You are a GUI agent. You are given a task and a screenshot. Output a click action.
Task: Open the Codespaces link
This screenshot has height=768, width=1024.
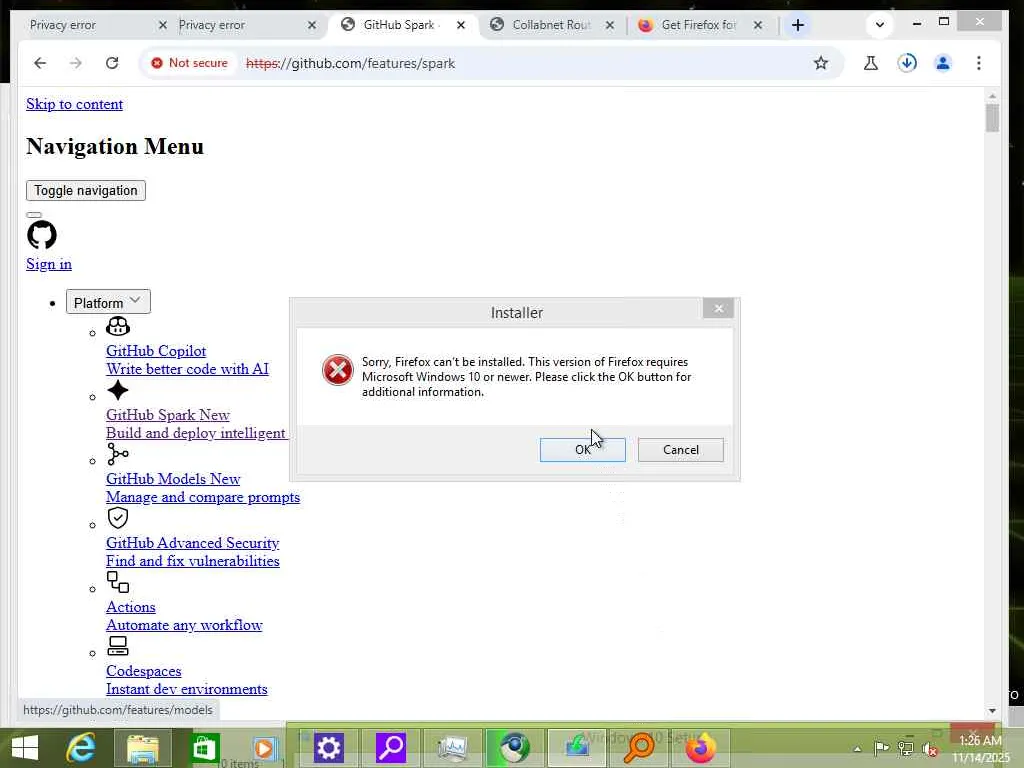click(144, 671)
